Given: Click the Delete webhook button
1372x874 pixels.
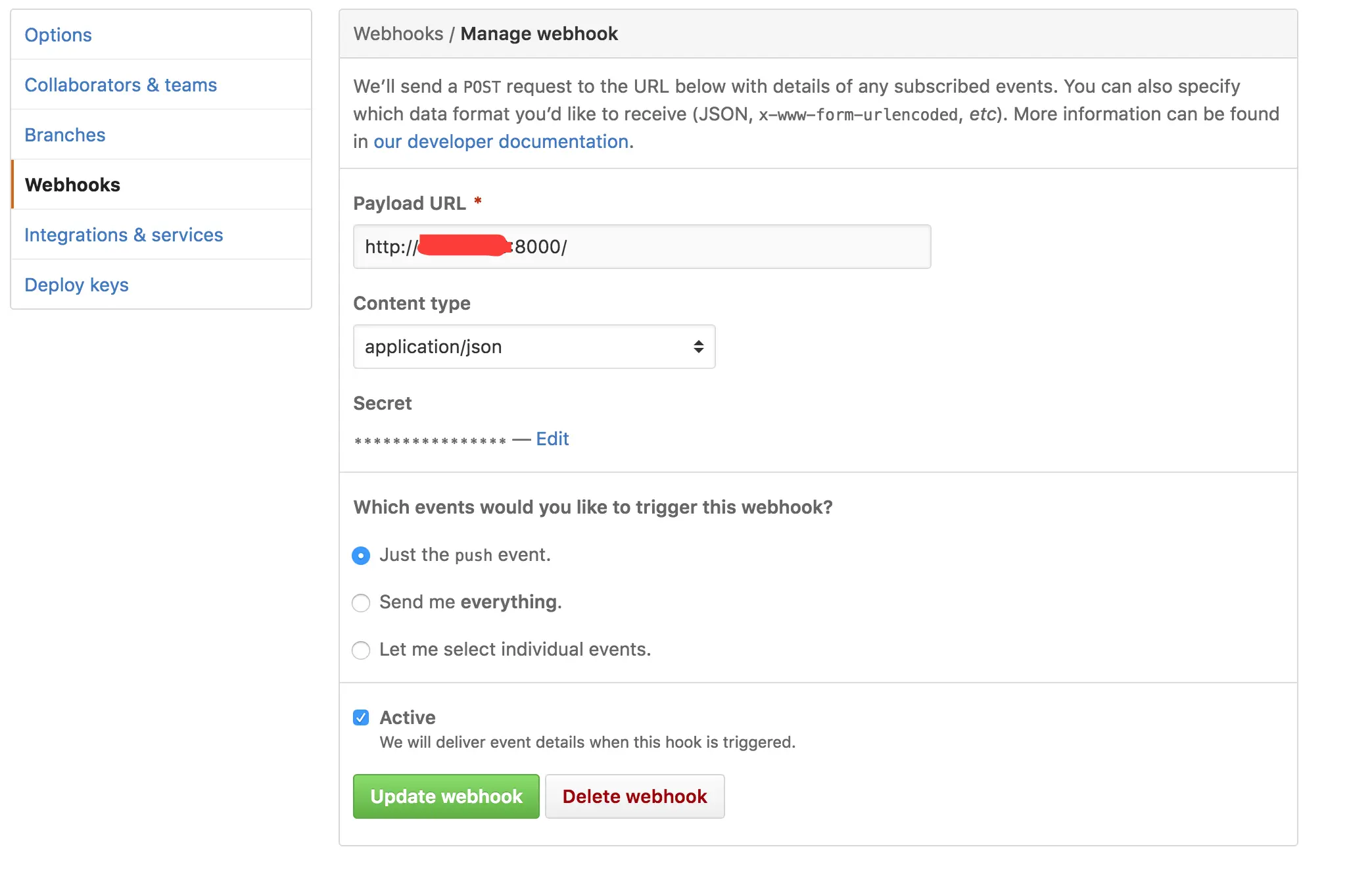Looking at the screenshot, I should 634,796.
